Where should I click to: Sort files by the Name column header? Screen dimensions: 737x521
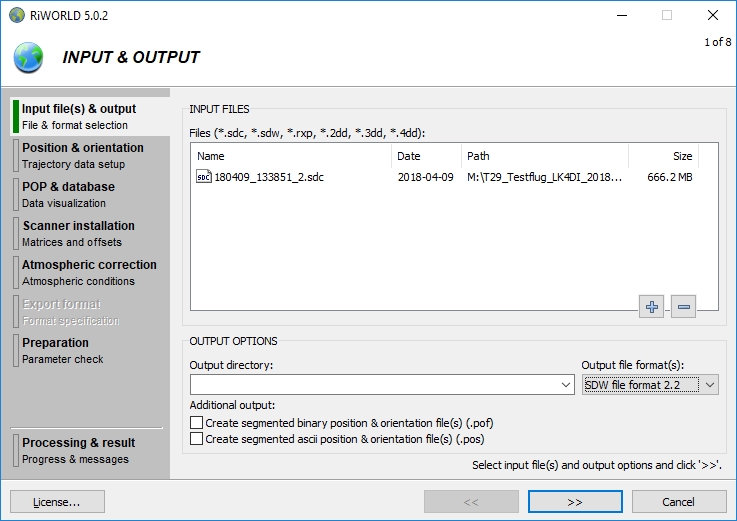[x=291, y=156]
